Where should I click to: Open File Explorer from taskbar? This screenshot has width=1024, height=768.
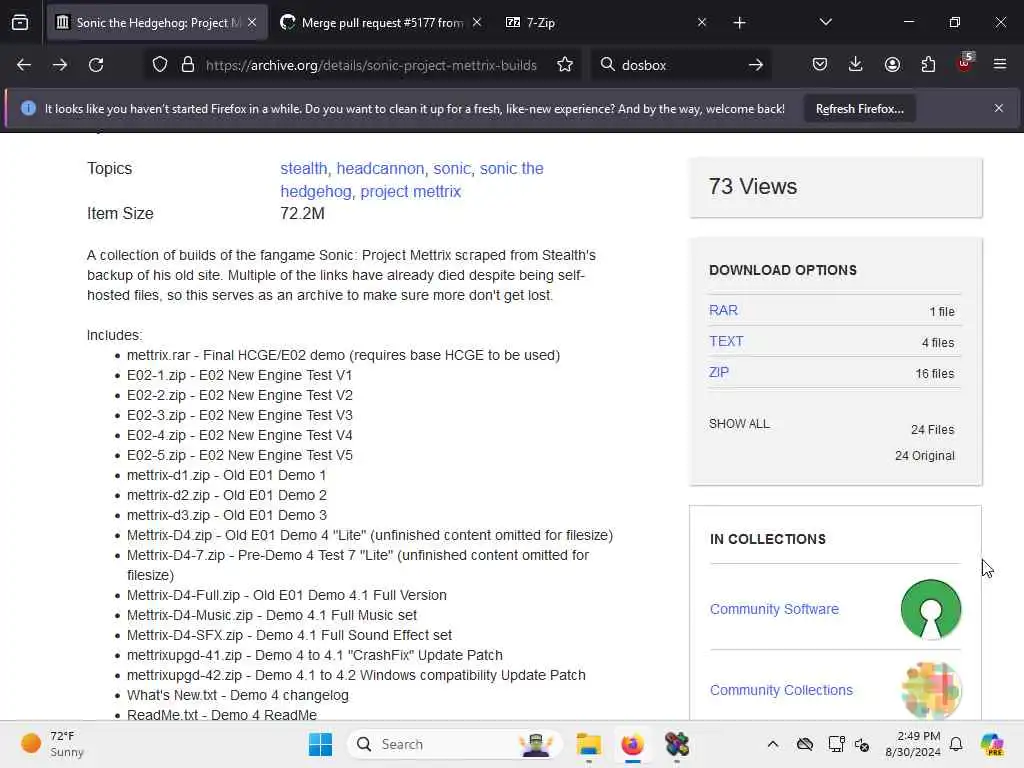tap(588, 744)
